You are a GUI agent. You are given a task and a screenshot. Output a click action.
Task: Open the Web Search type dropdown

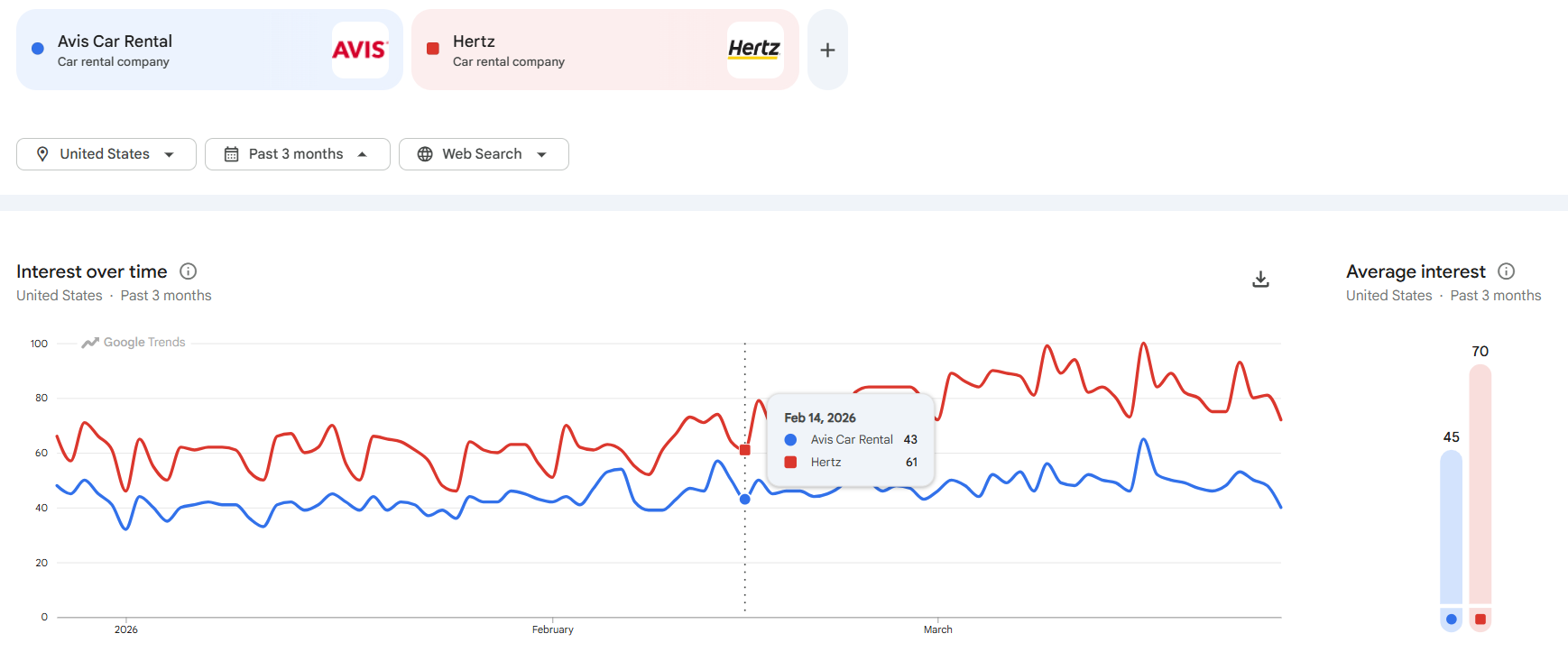click(541, 154)
